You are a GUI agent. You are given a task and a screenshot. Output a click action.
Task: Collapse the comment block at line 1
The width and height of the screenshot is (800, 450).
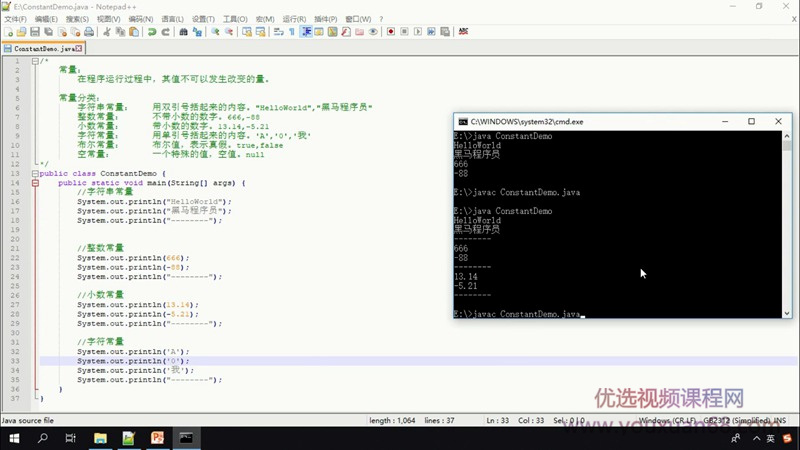tap(34, 60)
